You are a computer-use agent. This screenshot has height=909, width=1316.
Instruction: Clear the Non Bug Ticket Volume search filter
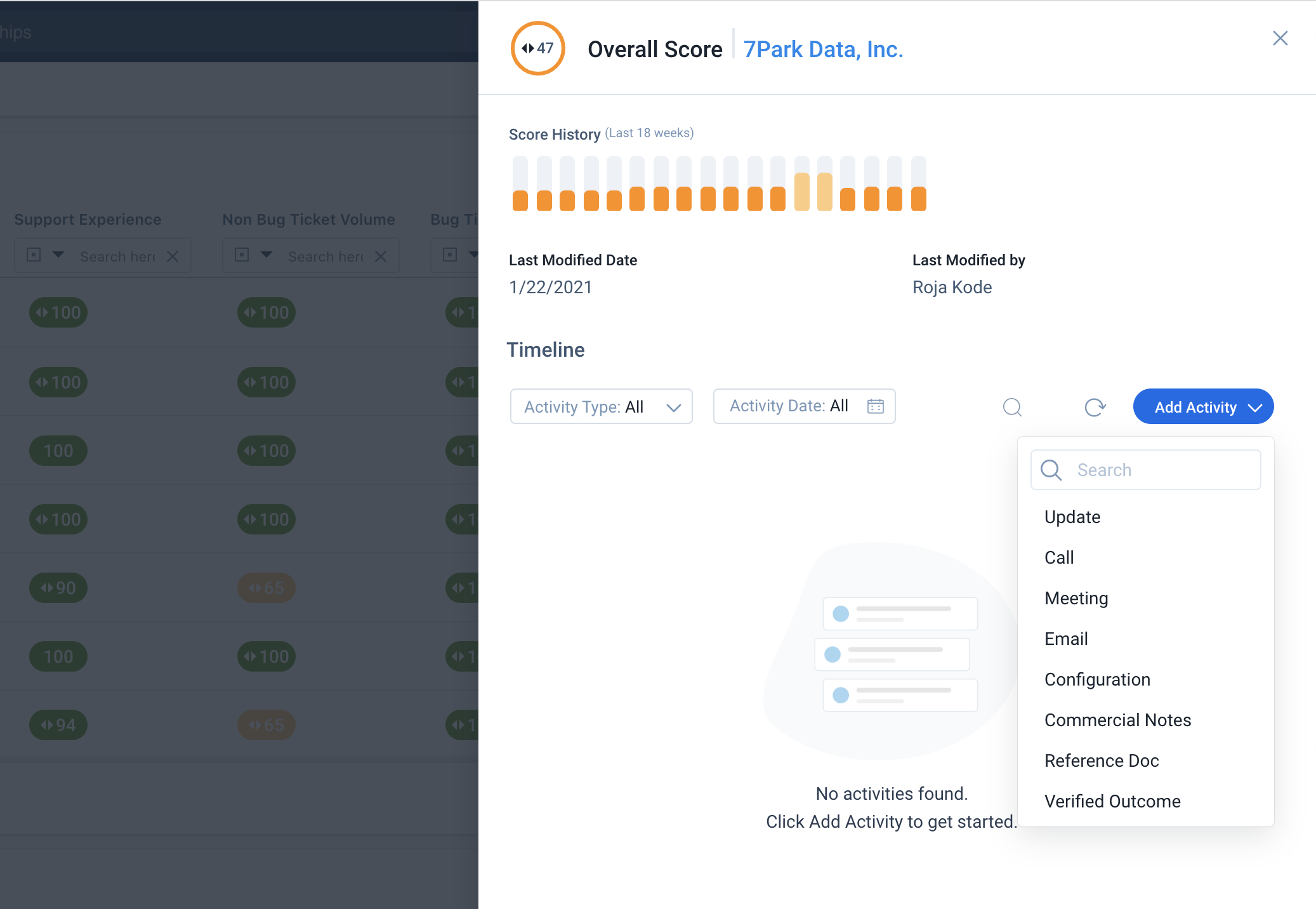tap(381, 256)
